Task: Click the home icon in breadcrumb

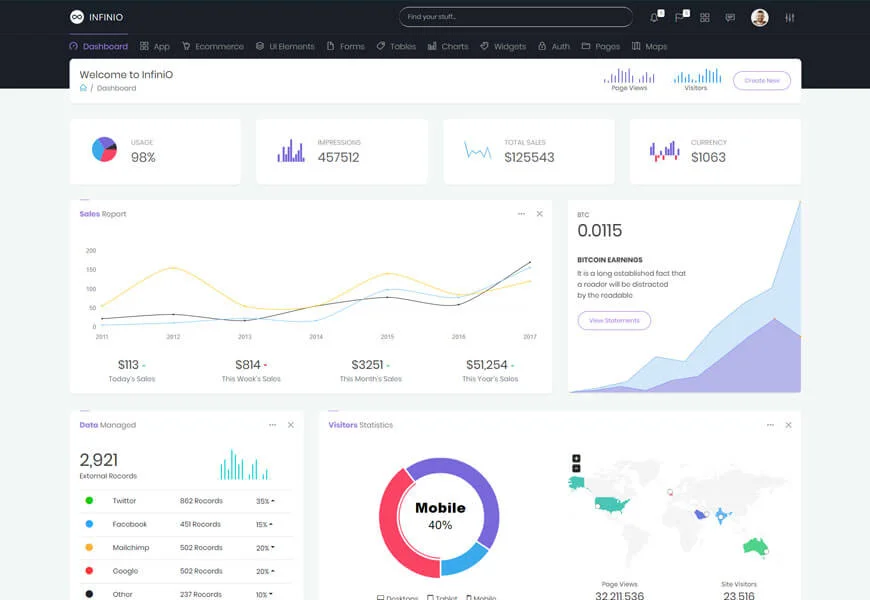Action: (83, 88)
